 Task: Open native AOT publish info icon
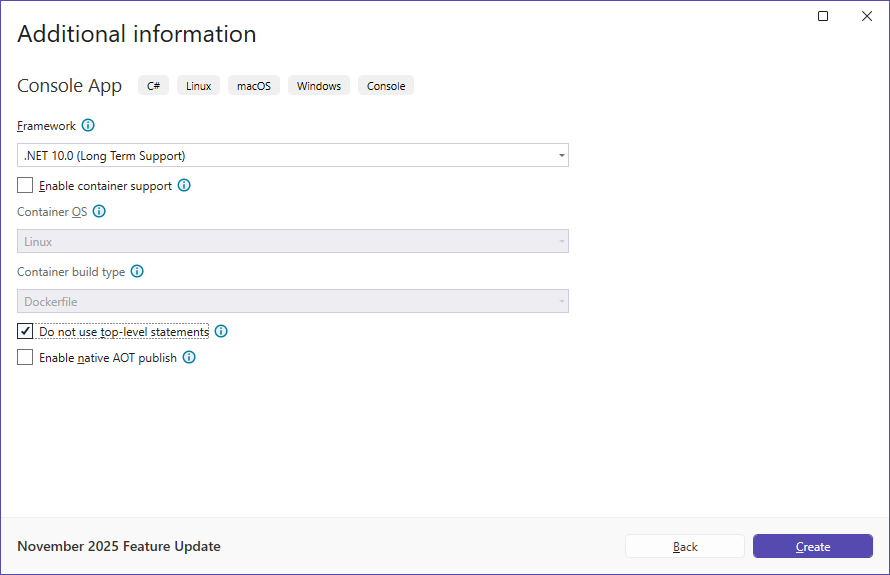point(189,358)
